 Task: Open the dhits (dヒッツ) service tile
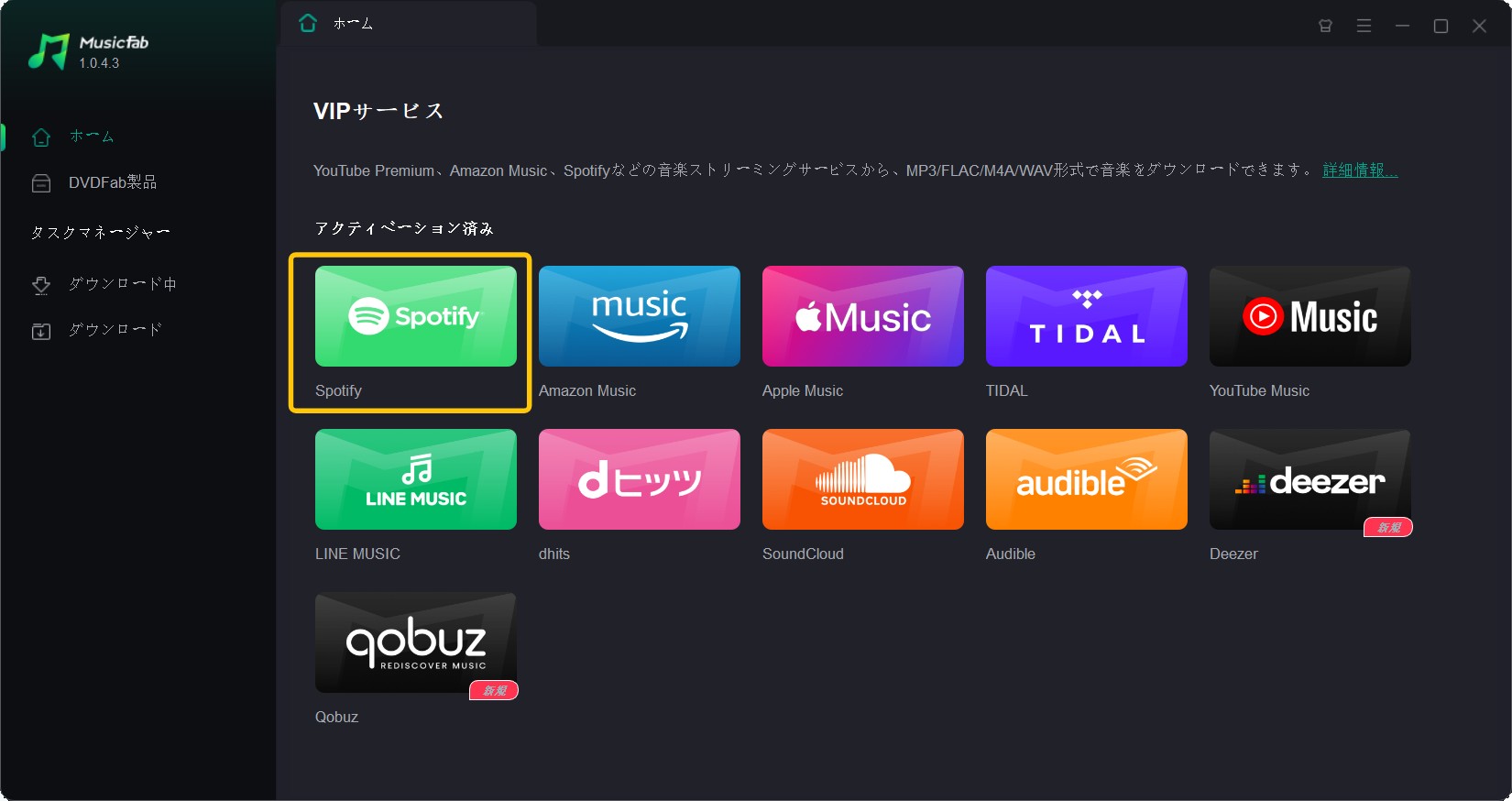[x=640, y=479]
